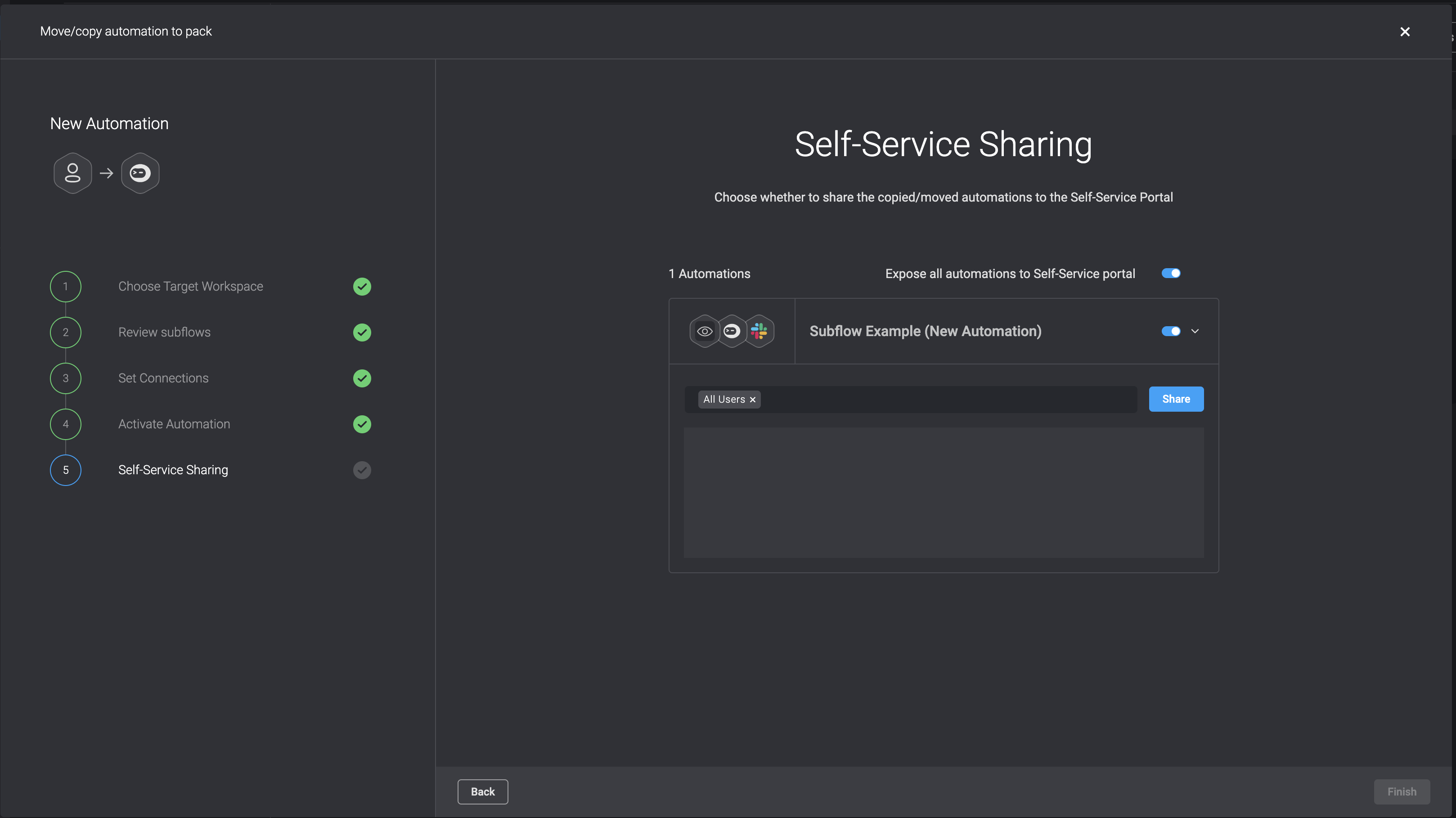Close the Move/copy automation dialog
The width and height of the screenshot is (1456, 818).
coord(1405,31)
